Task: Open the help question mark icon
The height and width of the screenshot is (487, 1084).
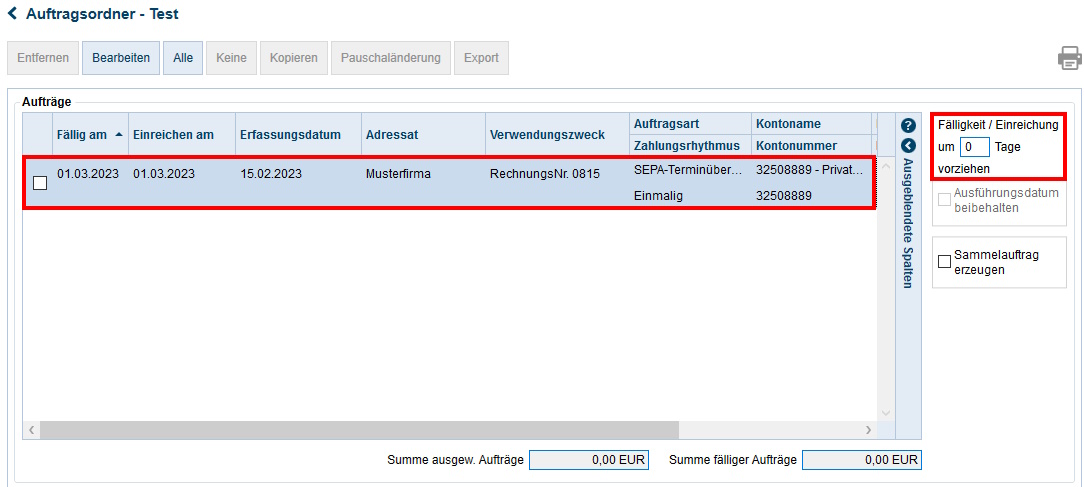Action: 908,125
